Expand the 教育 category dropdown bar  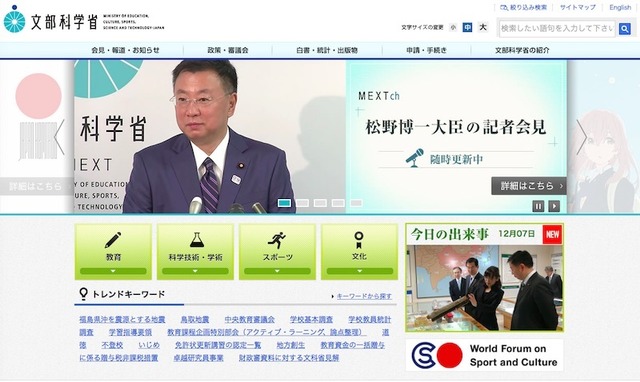click(x=113, y=271)
